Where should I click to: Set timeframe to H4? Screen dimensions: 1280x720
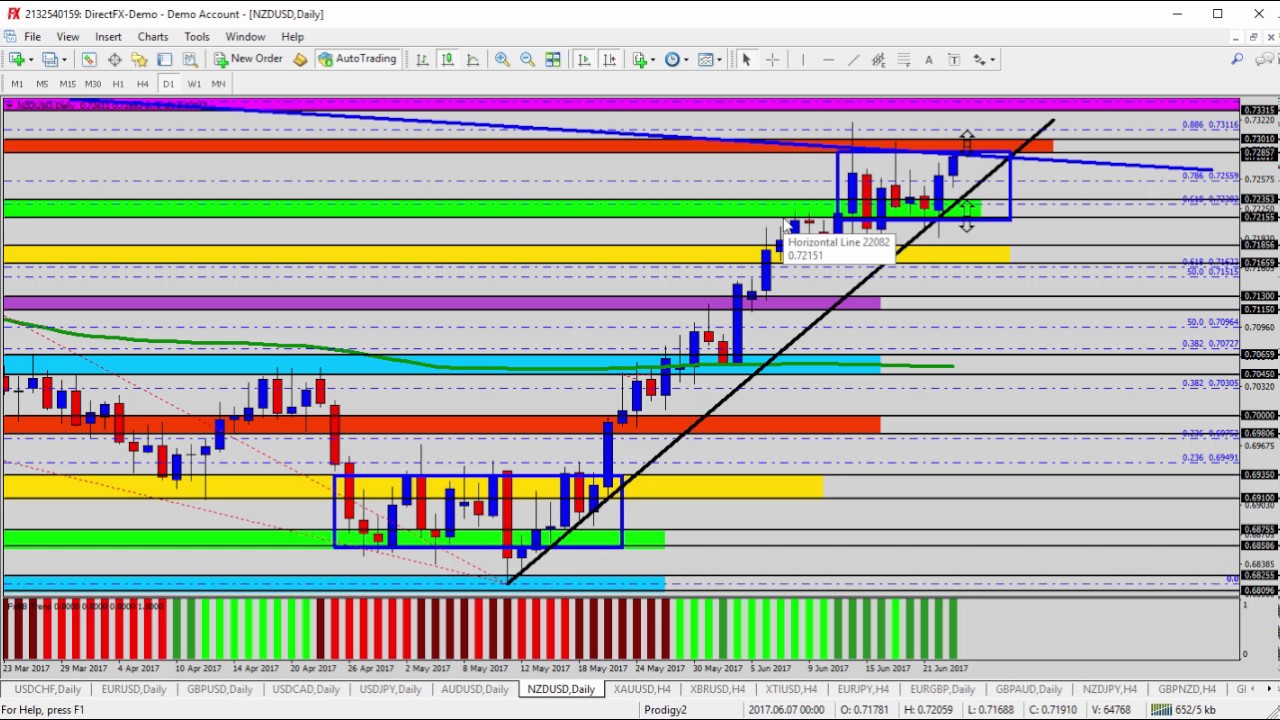click(143, 84)
